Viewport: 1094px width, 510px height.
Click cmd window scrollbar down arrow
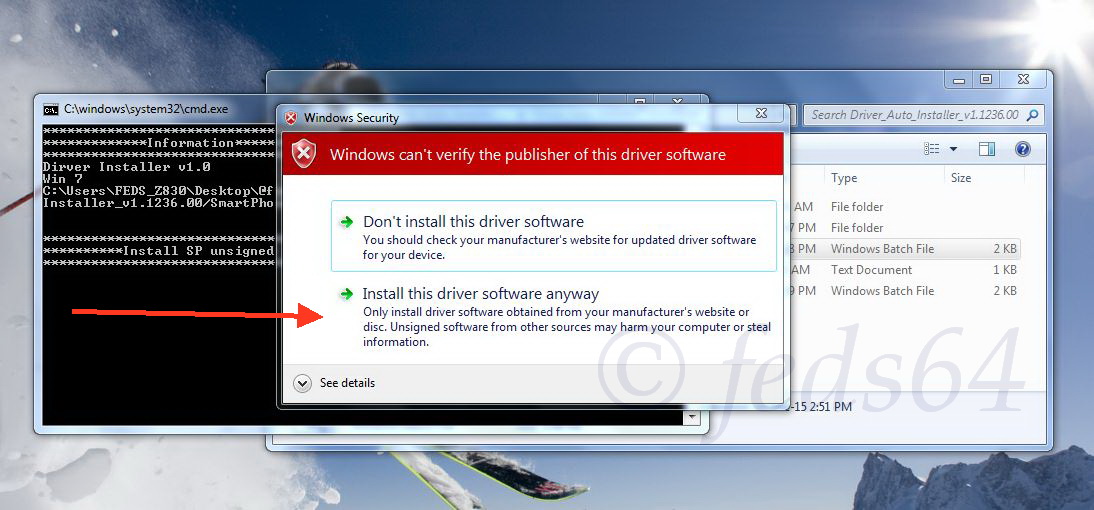click(691, 417)
